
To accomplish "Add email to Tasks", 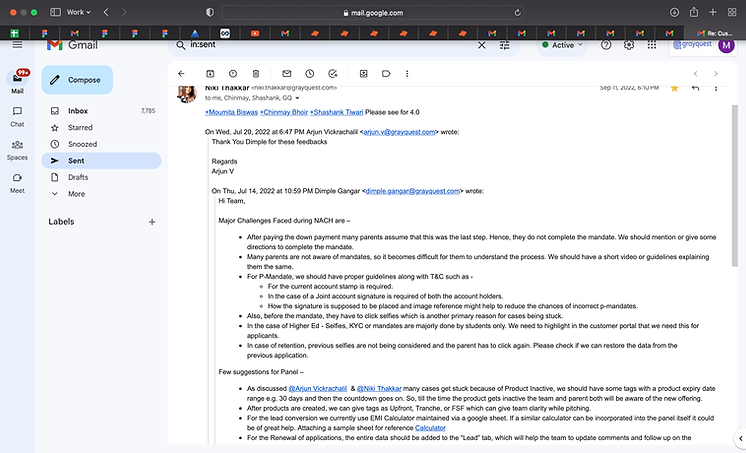I will 333,74.
